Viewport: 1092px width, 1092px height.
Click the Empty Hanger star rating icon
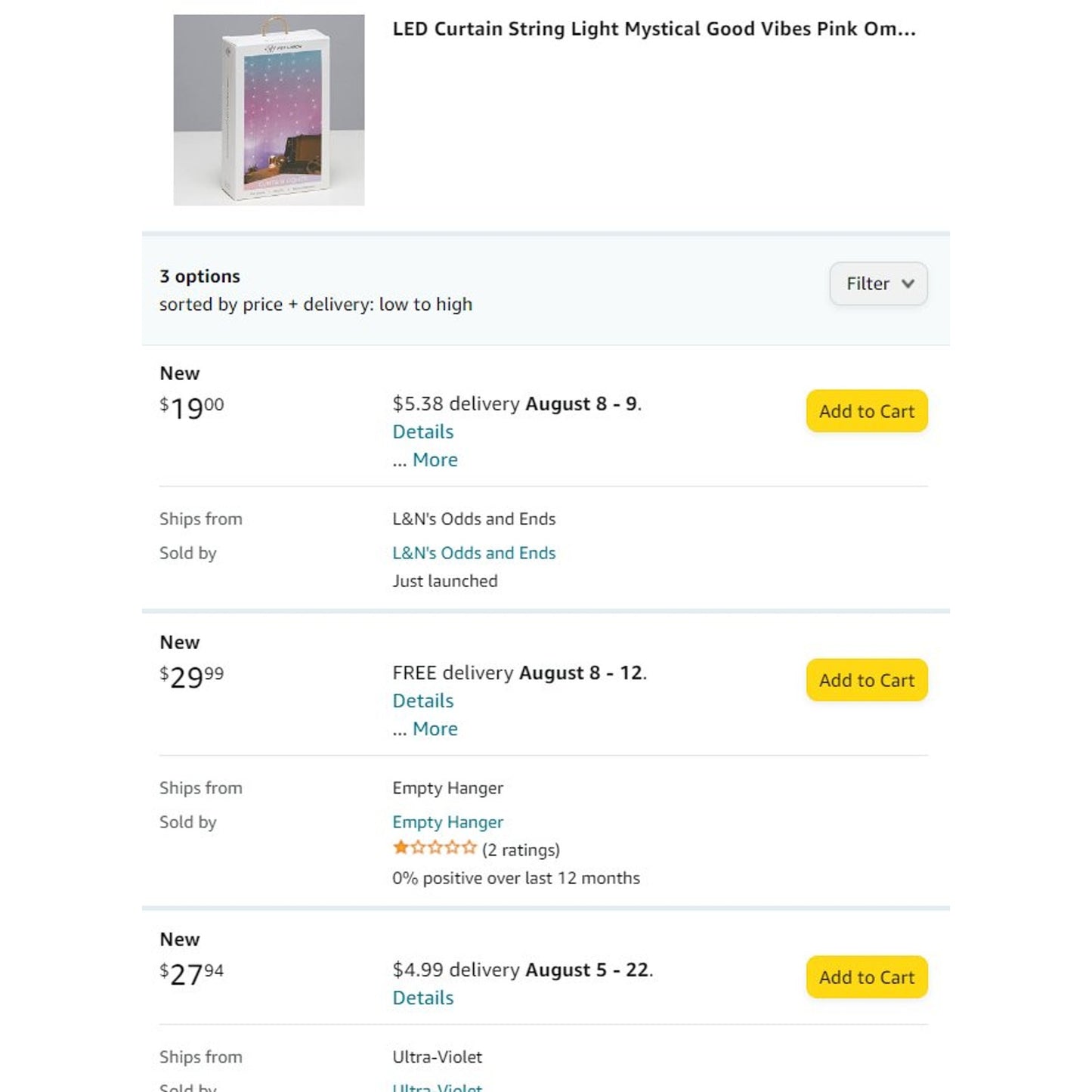(x=435, y=848)
